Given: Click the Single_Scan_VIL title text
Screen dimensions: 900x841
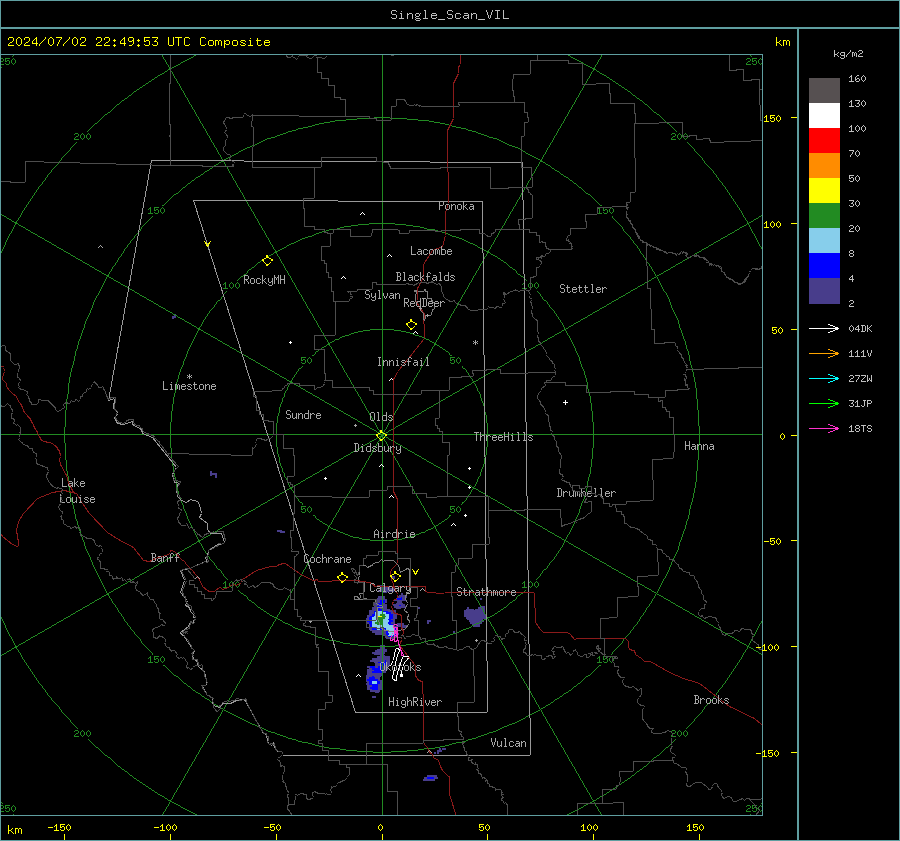Looking at the screenshot, I should coord(449,15).
